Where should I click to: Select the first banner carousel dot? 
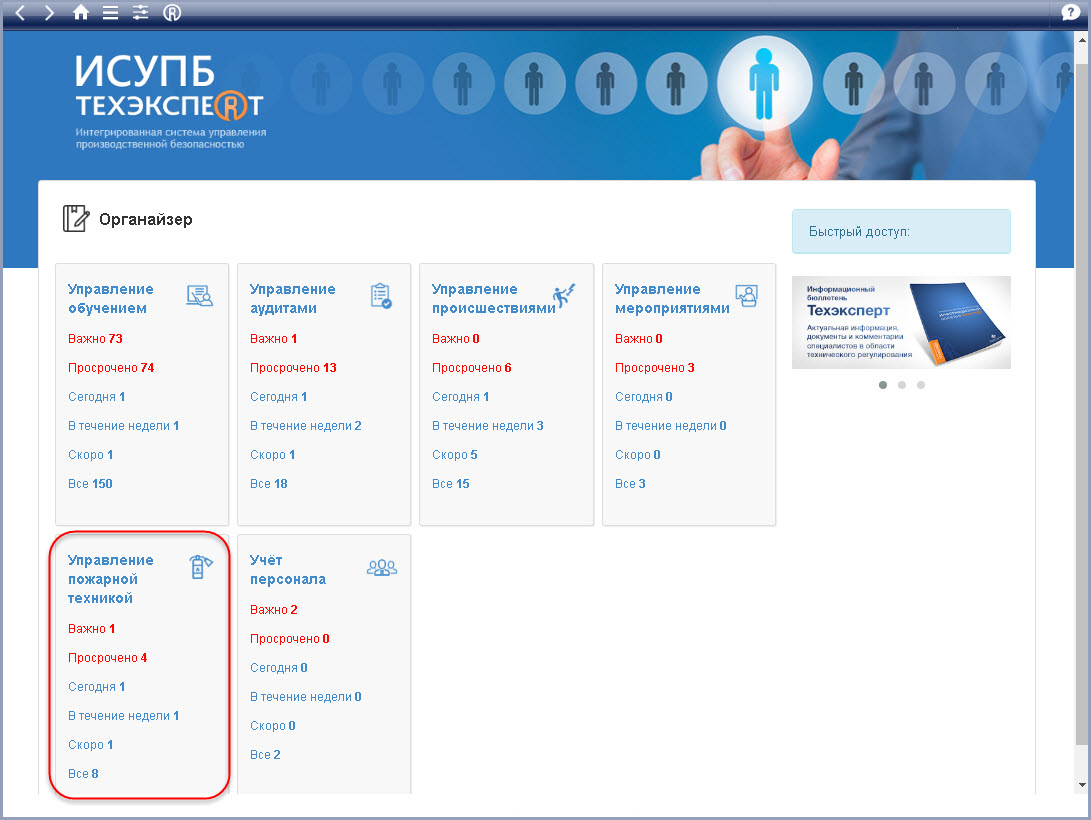pyautogui.click(x=883, y=385)
